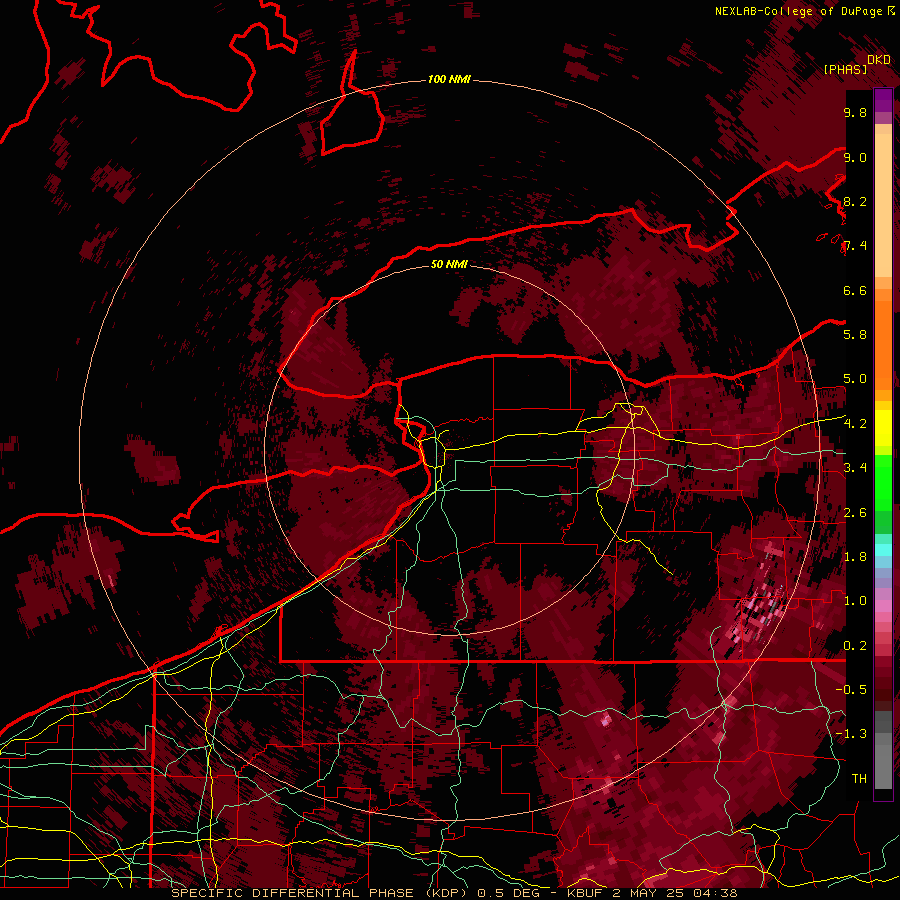Screen dimensions: 900x900
Task: Click the 4.2 scale value
Action: point(855,423)
